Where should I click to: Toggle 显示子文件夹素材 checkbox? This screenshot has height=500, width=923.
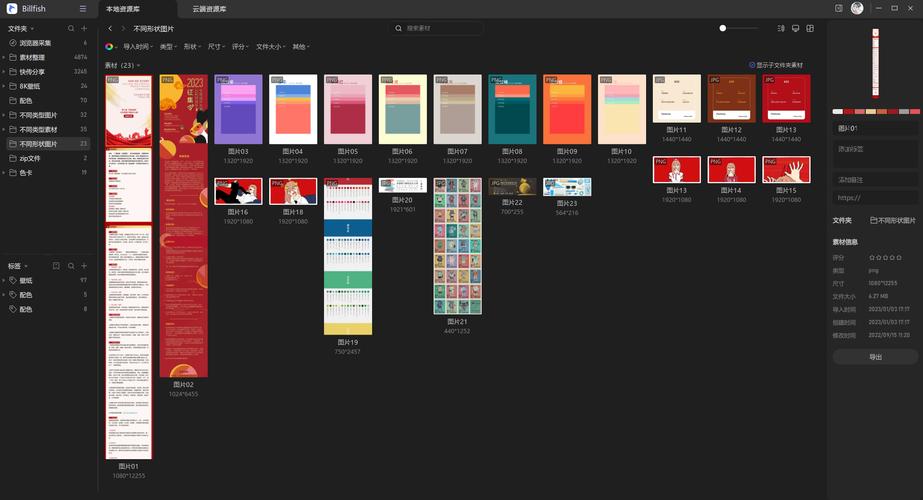click(x=752, y=65)
